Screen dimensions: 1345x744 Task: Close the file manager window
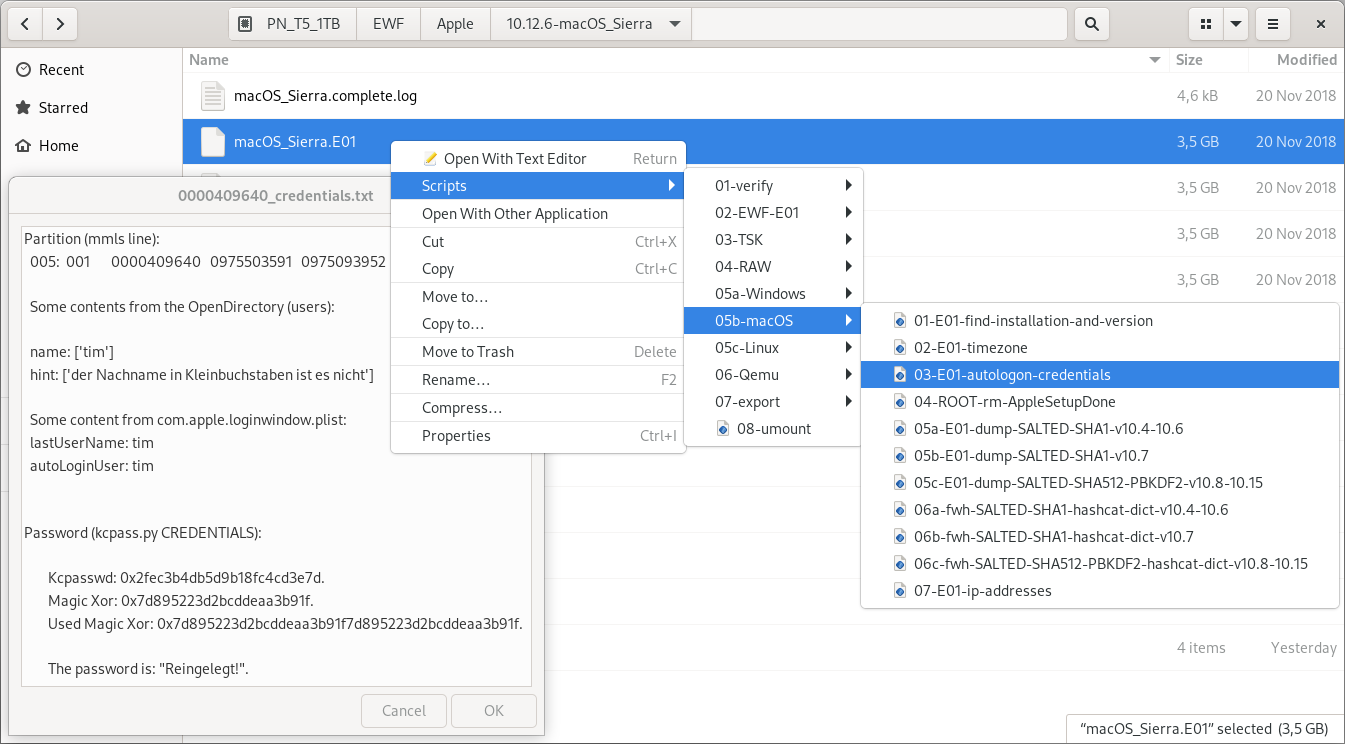tap(1322, 23)
